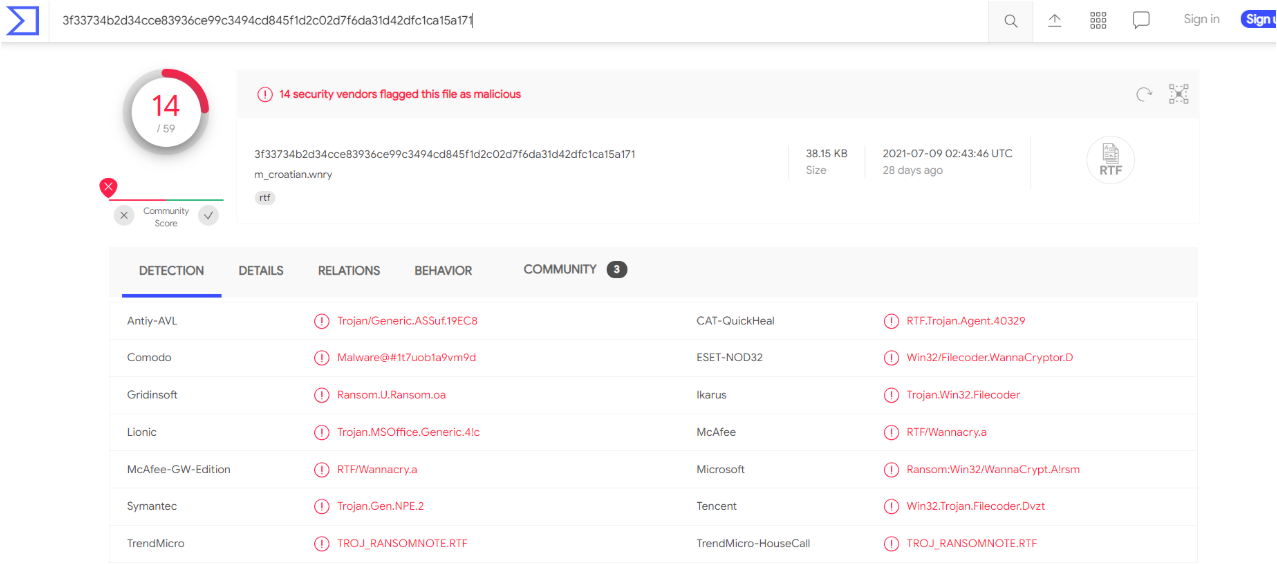Viewport: 1277px width, 564px height.
Task: Switch to the DETAILS tab
Action: click(x=261, y=271)
